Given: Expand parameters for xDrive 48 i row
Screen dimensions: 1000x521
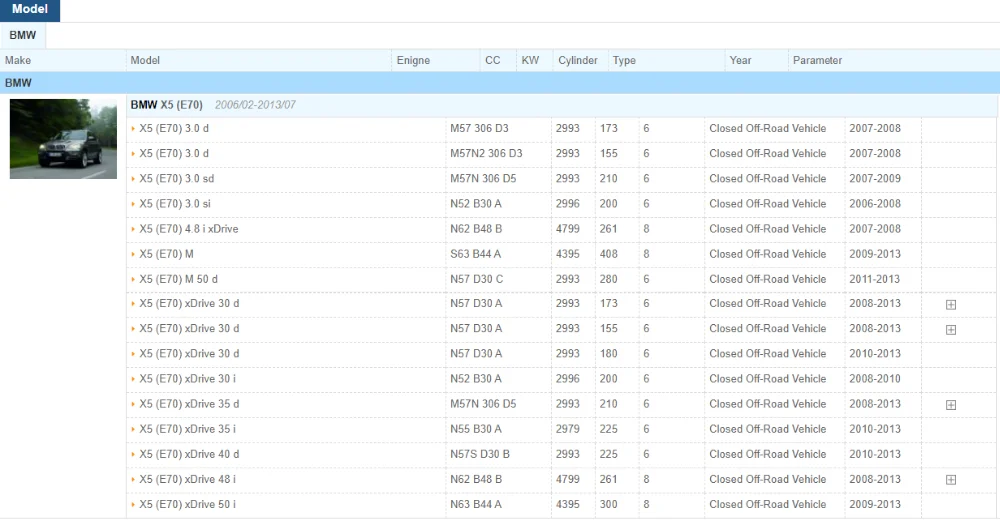Looking at the screenshot, I should [950, 480].
